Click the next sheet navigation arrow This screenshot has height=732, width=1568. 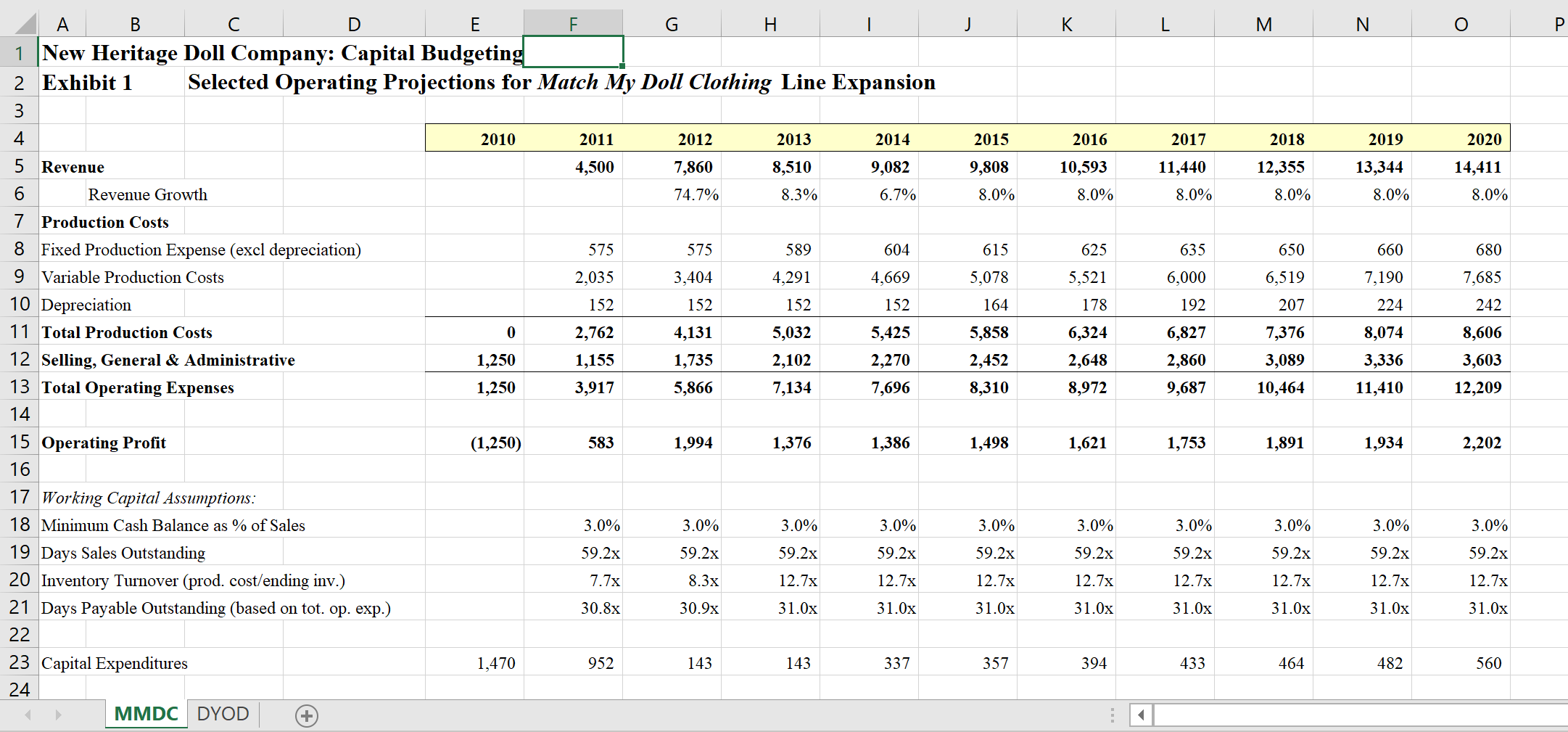pyautogui.click(x=58, y=715)
